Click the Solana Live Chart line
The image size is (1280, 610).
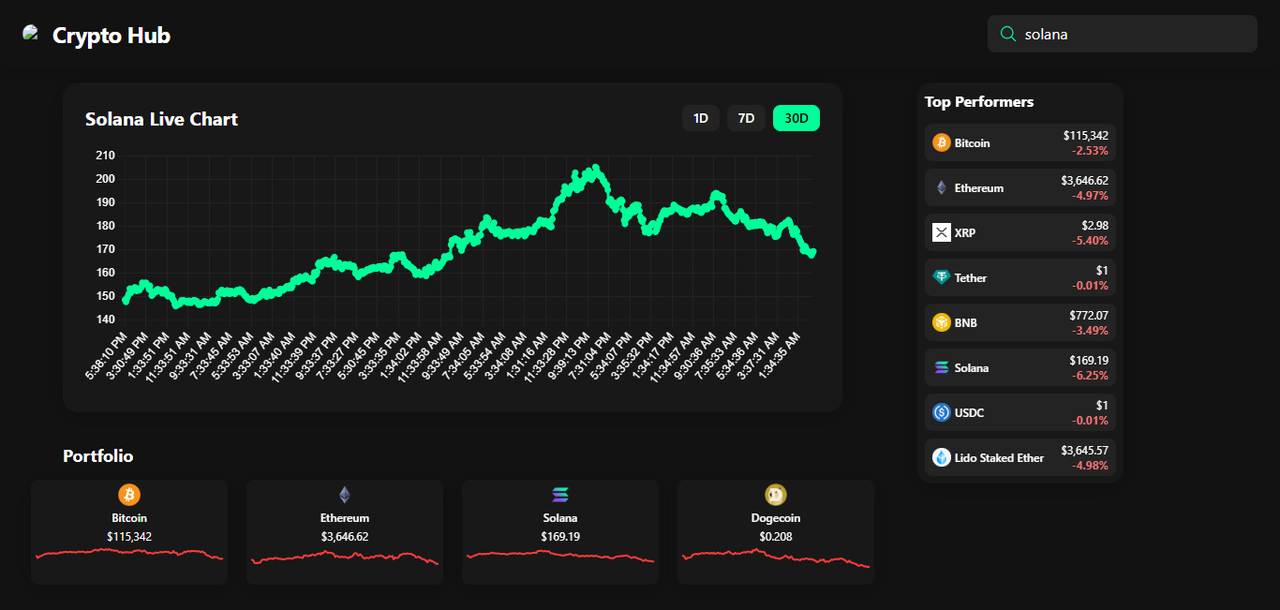pyautogui.click(x=470, y=235)
